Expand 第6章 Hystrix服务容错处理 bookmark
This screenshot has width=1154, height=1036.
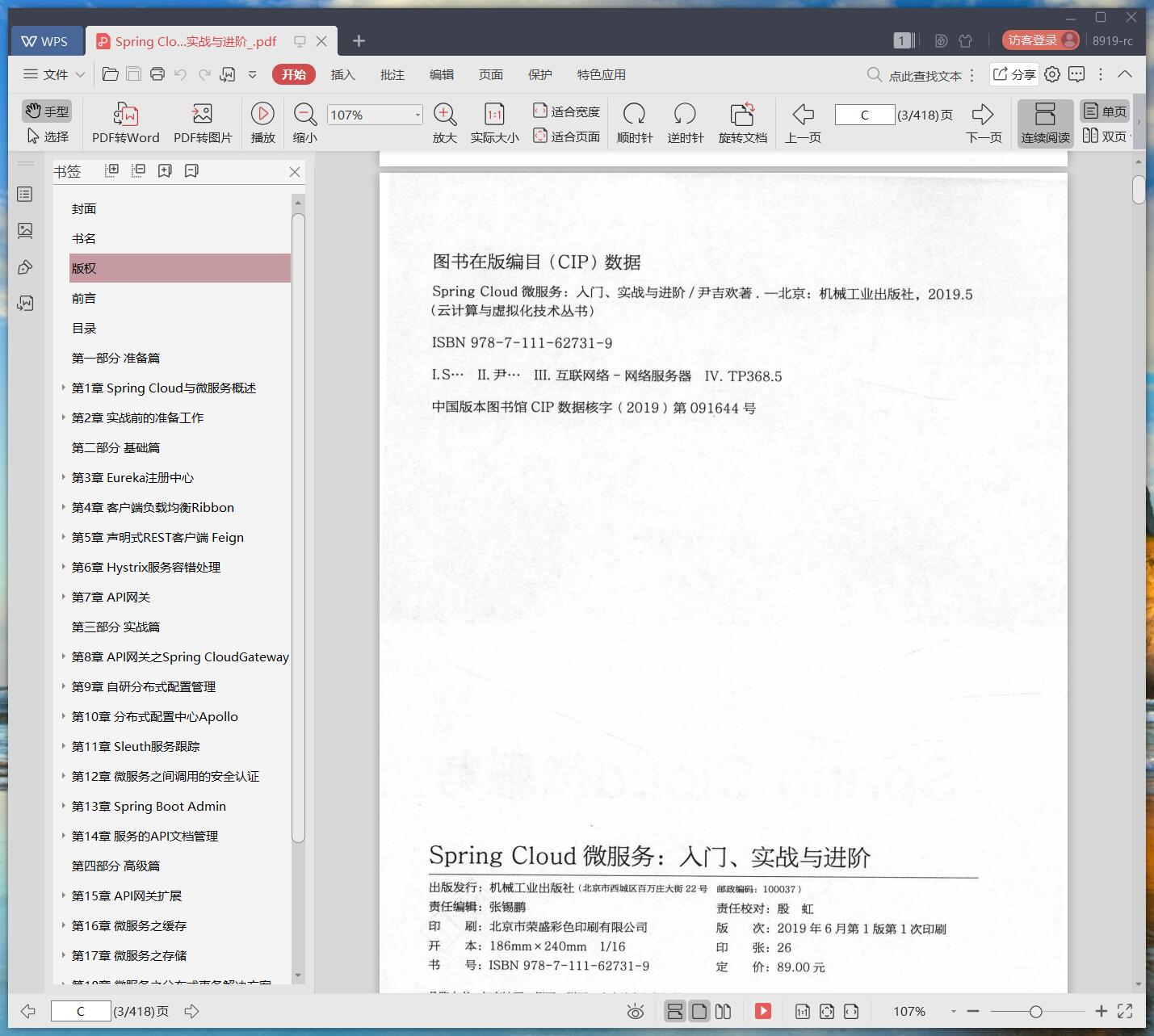point(64,567)
